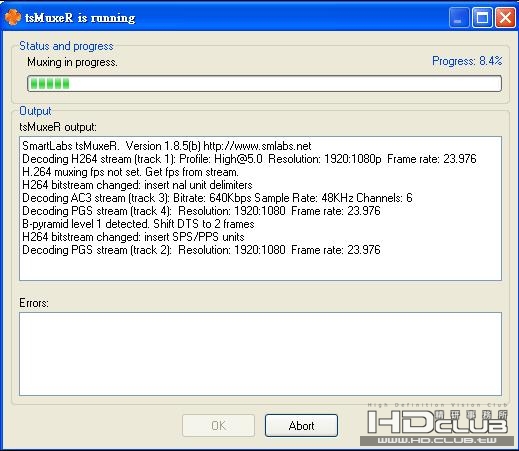
Task: Click the 'Status and progress' group title
Action: pyautogui.click(x=66, y=46)
